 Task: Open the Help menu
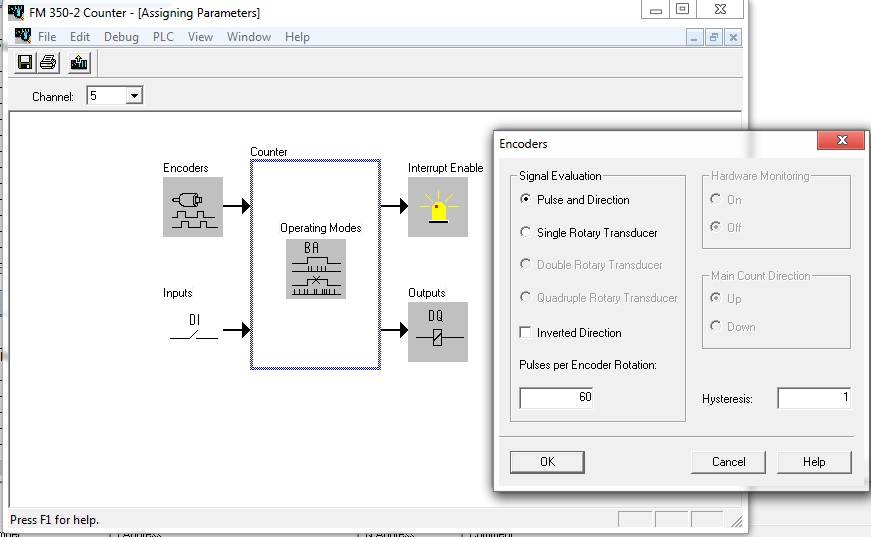click(x=297, y=37)
